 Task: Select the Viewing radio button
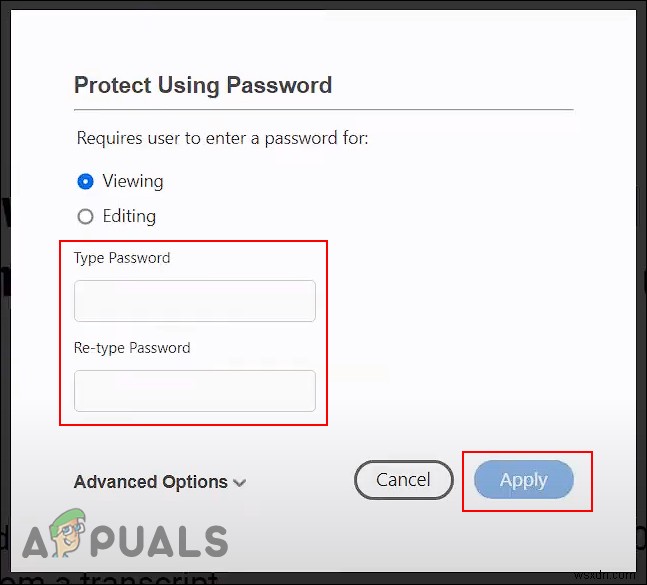tap(85, 182)
